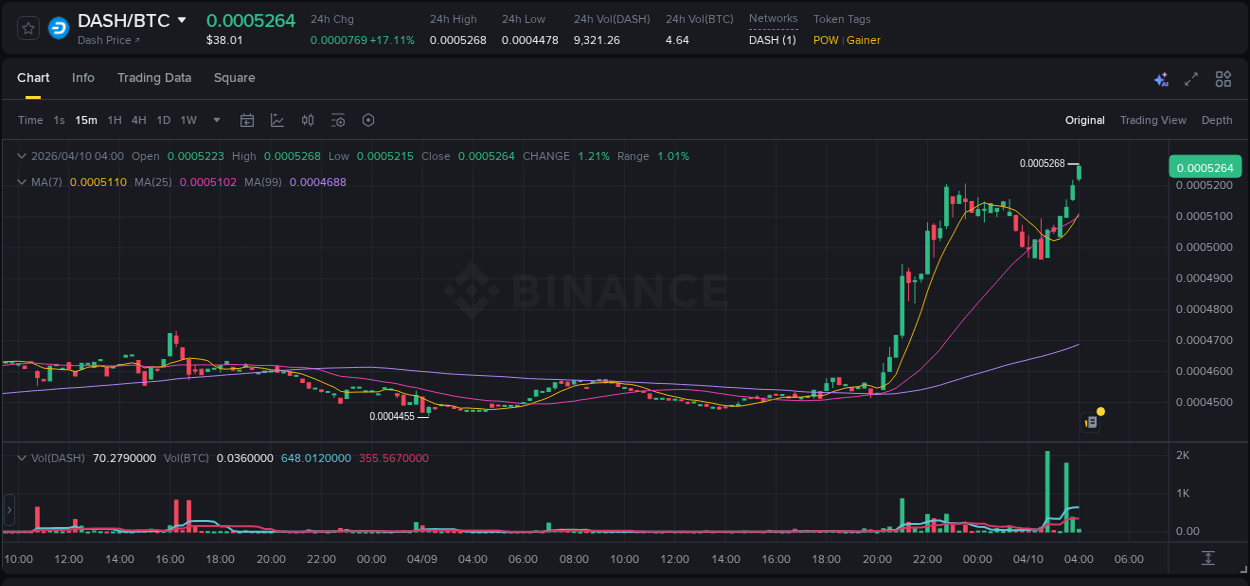Viewport: 1250px width, 586px height.
Task: Click the news event marker on chart
Action: [1092, 422]
